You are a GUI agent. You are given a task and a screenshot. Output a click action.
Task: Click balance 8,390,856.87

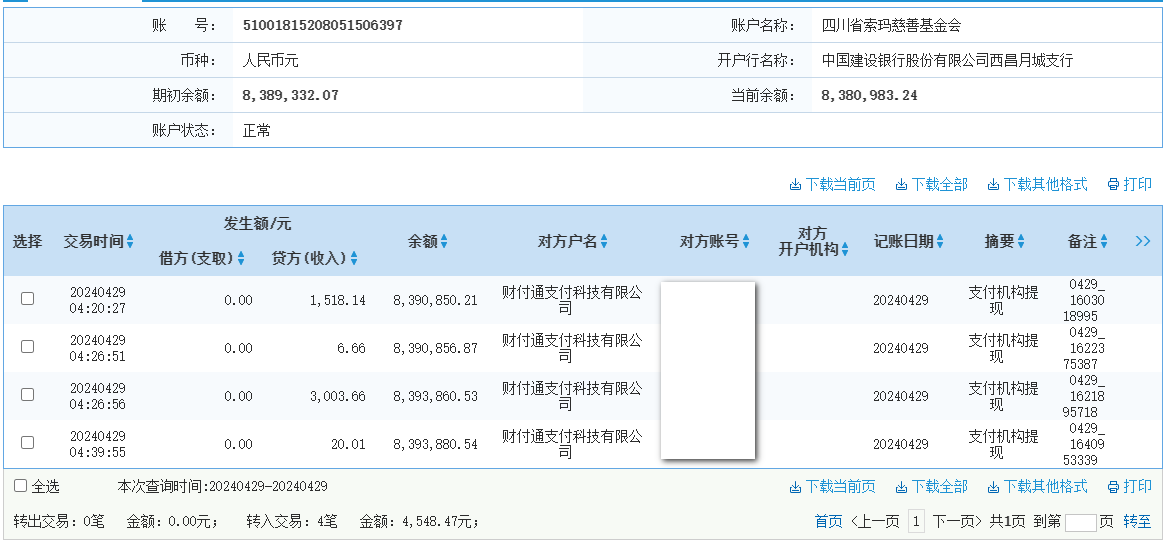tap(435, 348)
